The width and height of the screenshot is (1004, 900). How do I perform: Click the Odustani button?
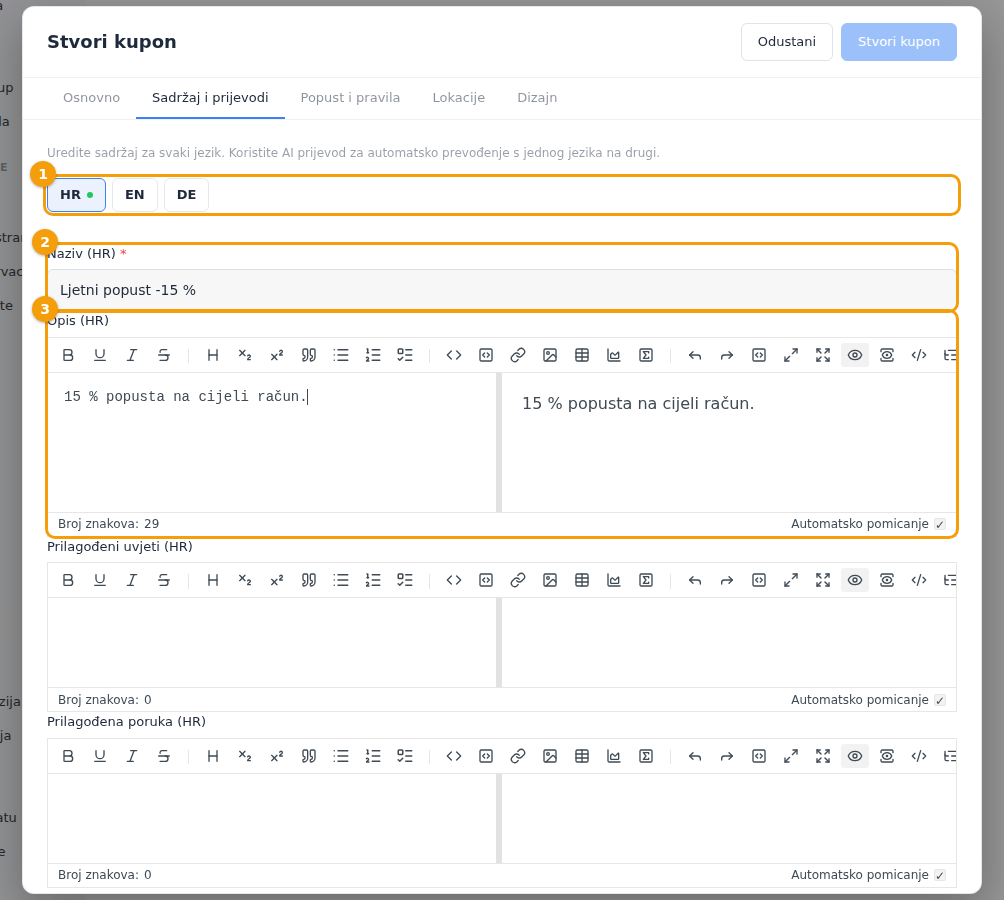click(x=786, y=42)
